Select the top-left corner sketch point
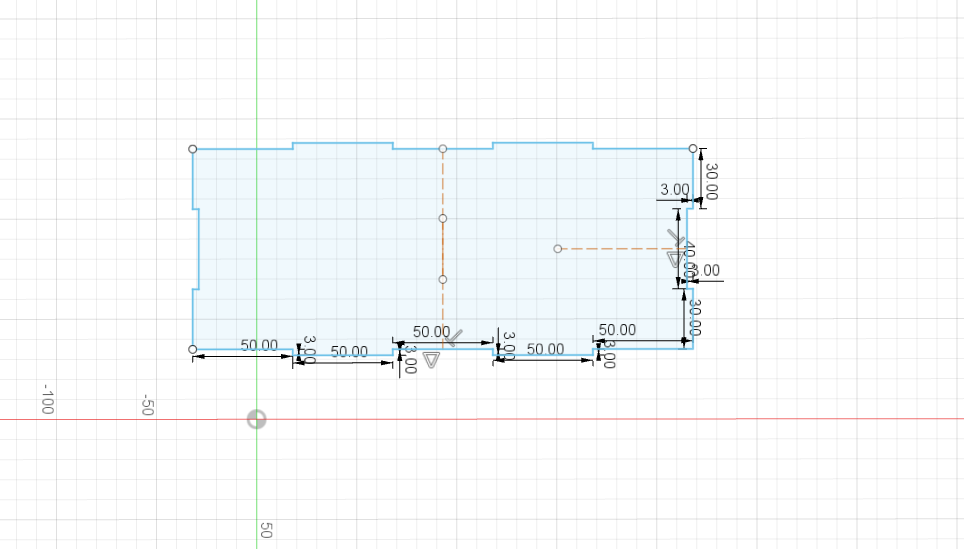 point(192,149)
